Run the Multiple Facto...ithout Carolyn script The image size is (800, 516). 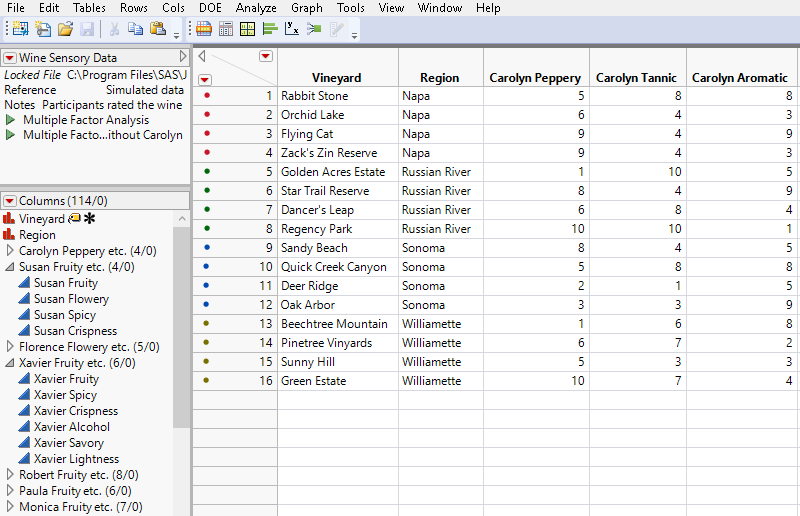tap(10, 135)
